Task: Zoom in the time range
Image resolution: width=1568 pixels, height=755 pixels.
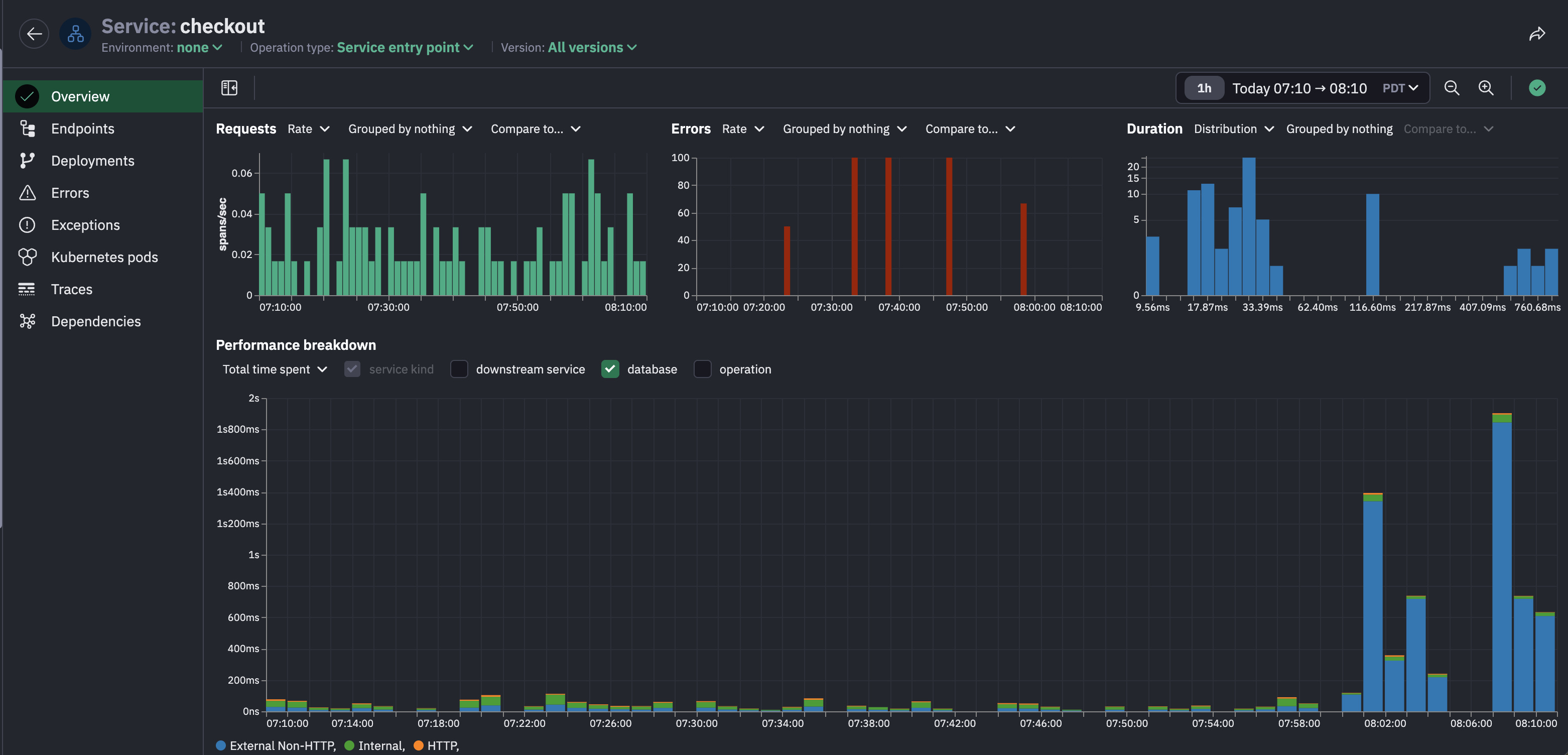Action: 1485,88
